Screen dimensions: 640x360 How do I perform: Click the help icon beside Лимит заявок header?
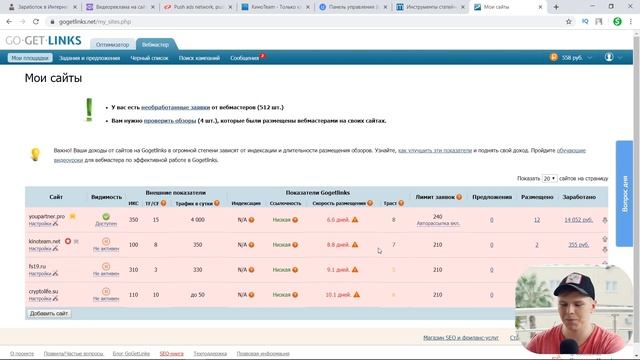coord(459,197)
